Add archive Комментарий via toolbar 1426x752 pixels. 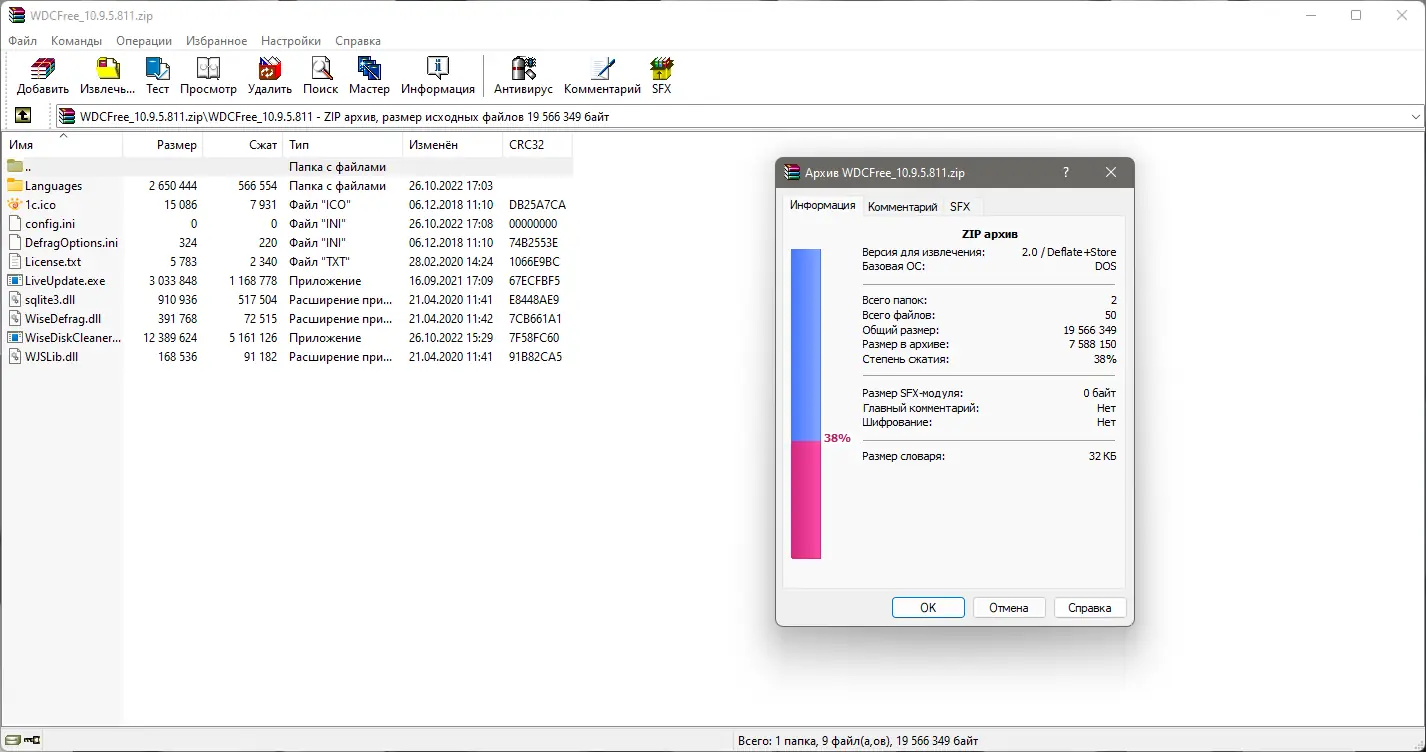pyautogui.click(x=602, y=76)
